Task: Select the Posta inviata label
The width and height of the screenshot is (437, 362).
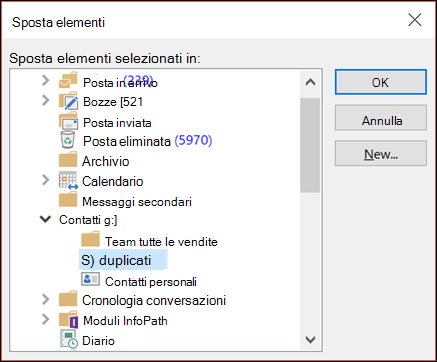Action: tap(117, 123)
